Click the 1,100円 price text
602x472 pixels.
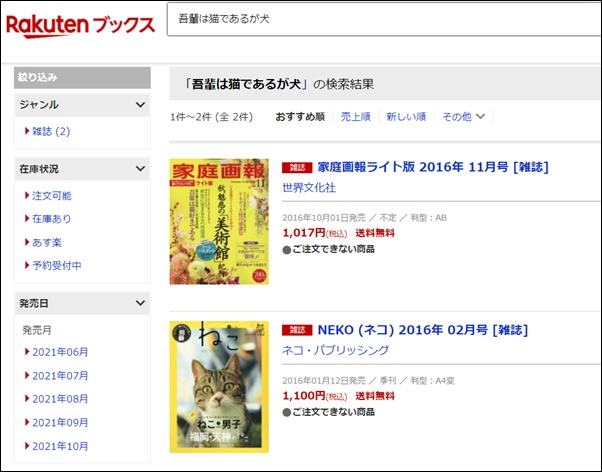(x=304, y=396)
